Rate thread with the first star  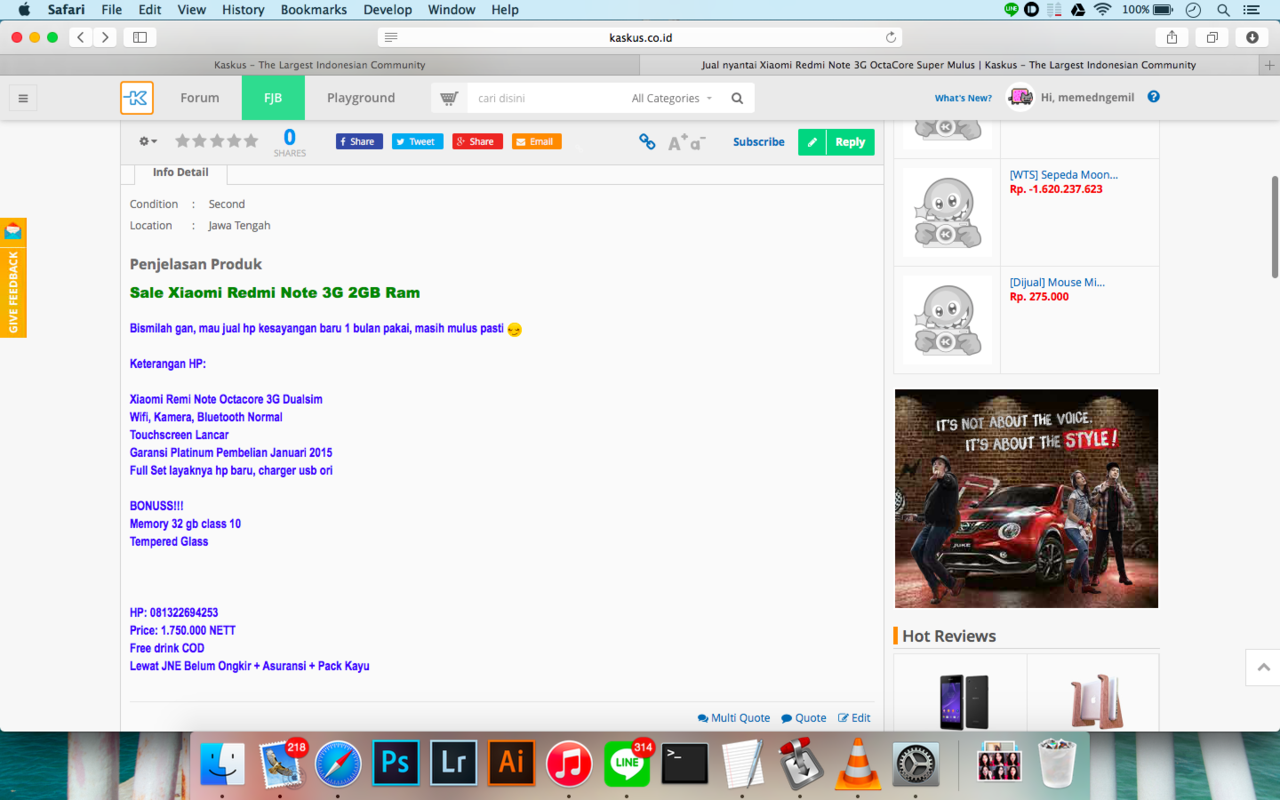tap(182, 141)
